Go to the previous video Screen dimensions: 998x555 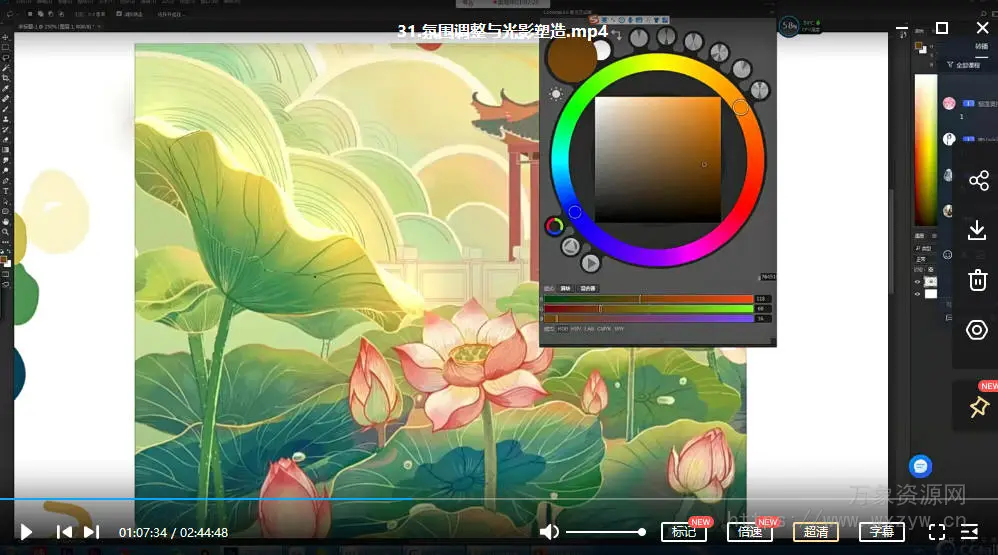click(63, 532)
